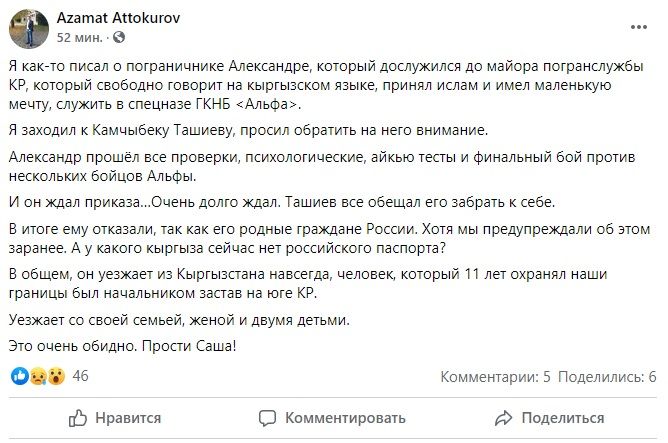Click the last line "Прости Саша!"
The width and height of the screenshot is (668, 443).
point(125,346)
